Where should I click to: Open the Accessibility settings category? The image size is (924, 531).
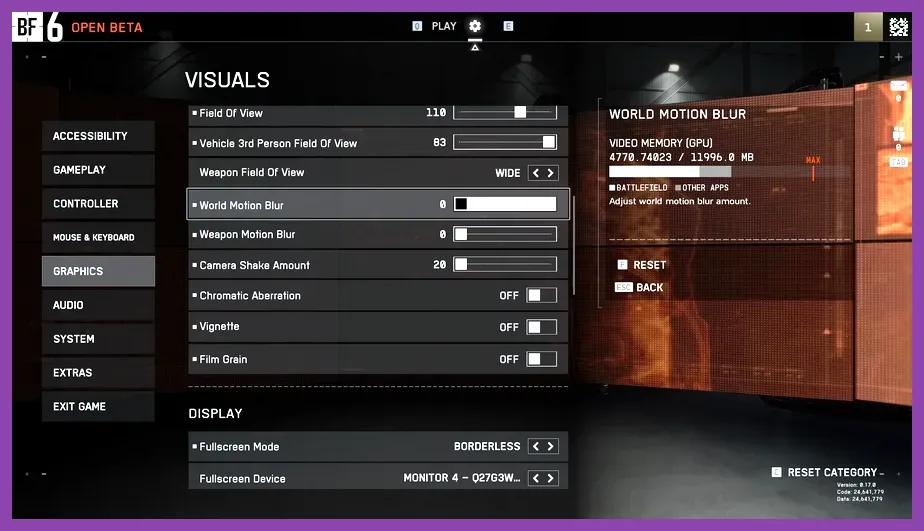pos(98,136)
